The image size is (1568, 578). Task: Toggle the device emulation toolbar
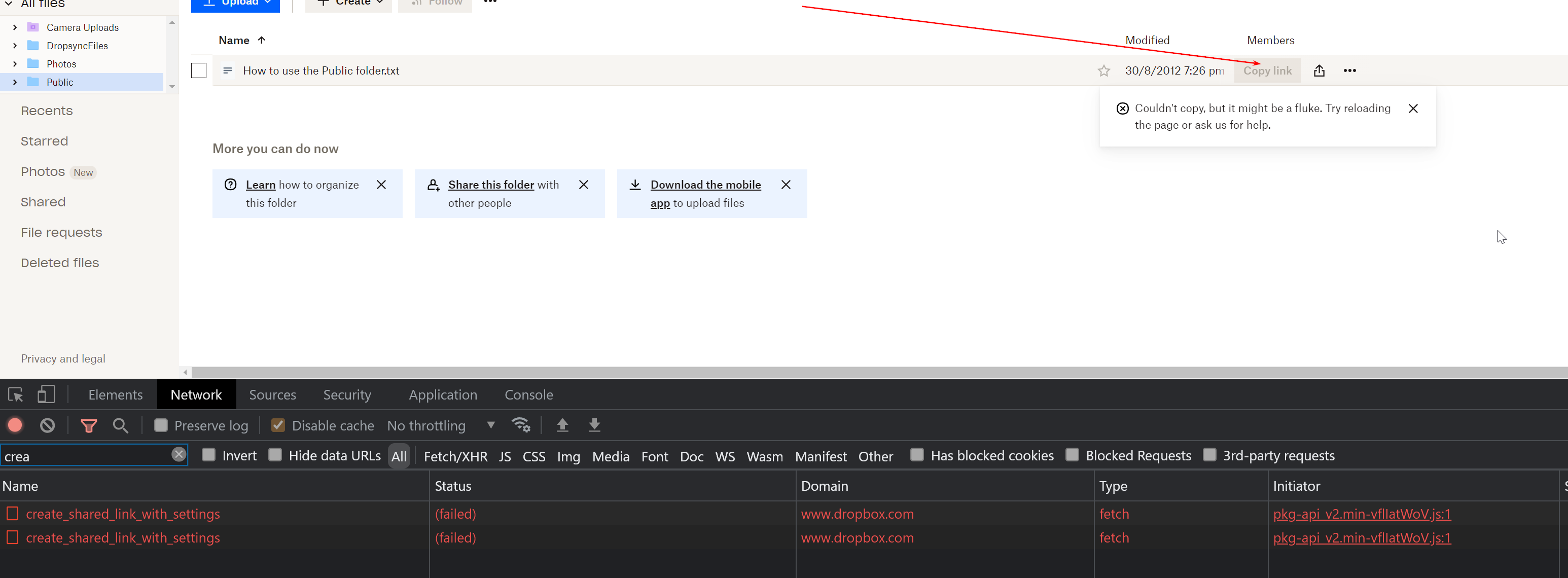click(46, 394)
